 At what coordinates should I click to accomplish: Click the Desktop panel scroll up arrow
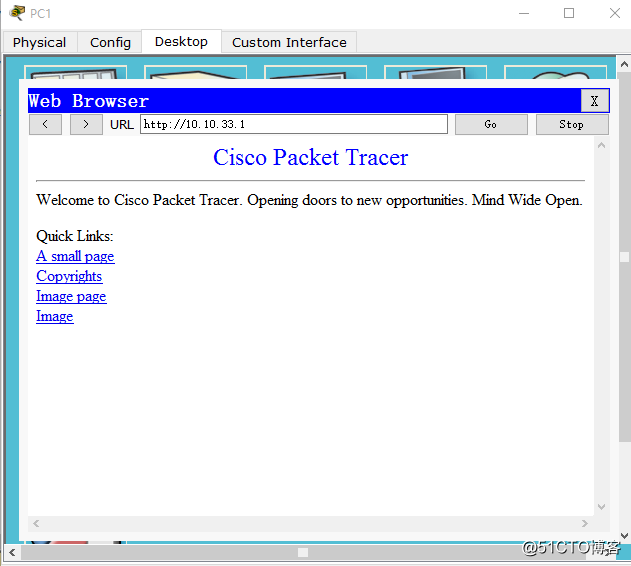(624, 64)
